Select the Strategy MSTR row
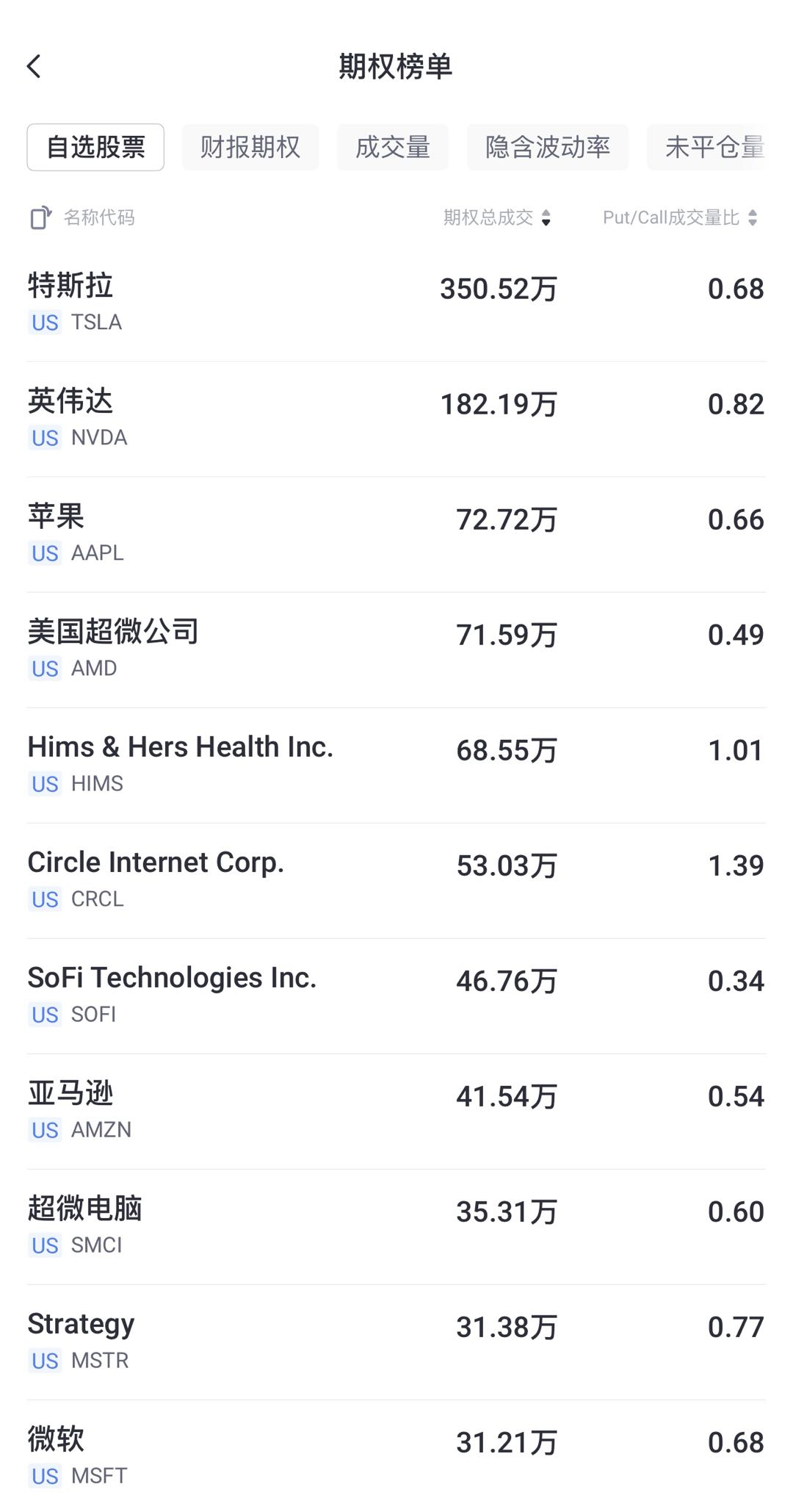This screenshot has width=793, height=1512. [x=396, y=1341]
